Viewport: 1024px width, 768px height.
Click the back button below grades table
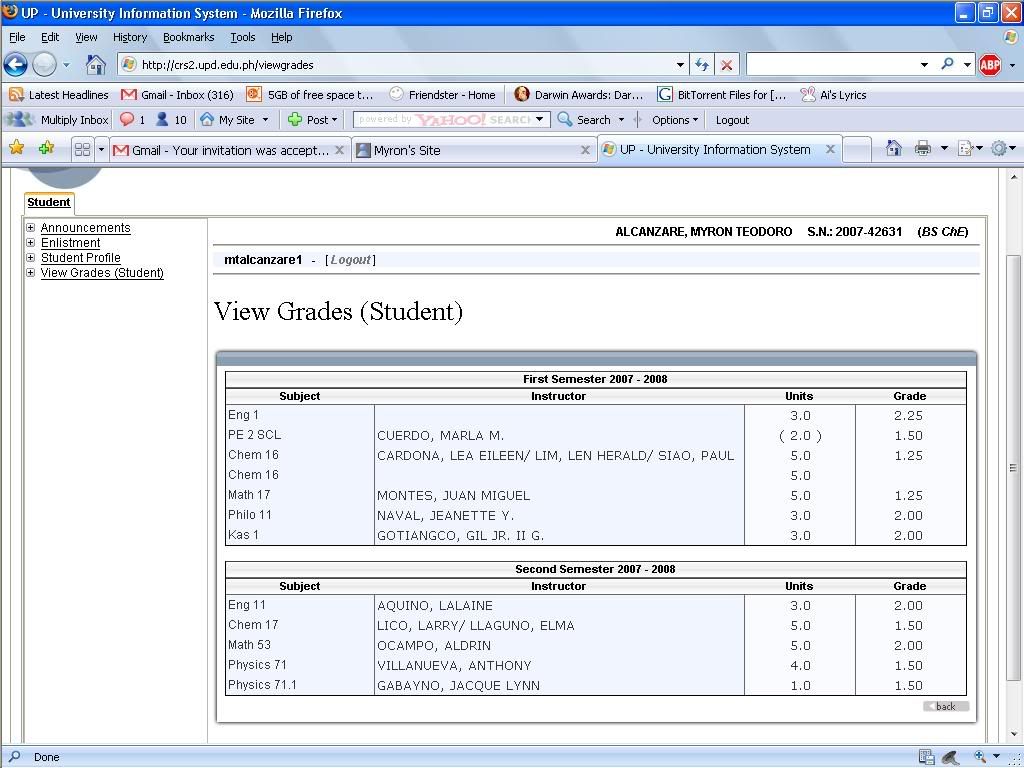click(x=945, y=706)
